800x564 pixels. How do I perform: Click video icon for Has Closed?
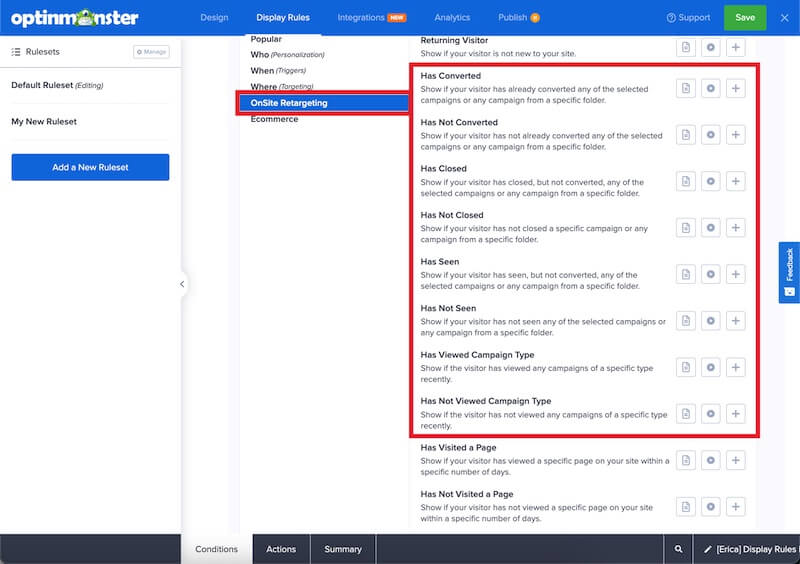[710, 181]
